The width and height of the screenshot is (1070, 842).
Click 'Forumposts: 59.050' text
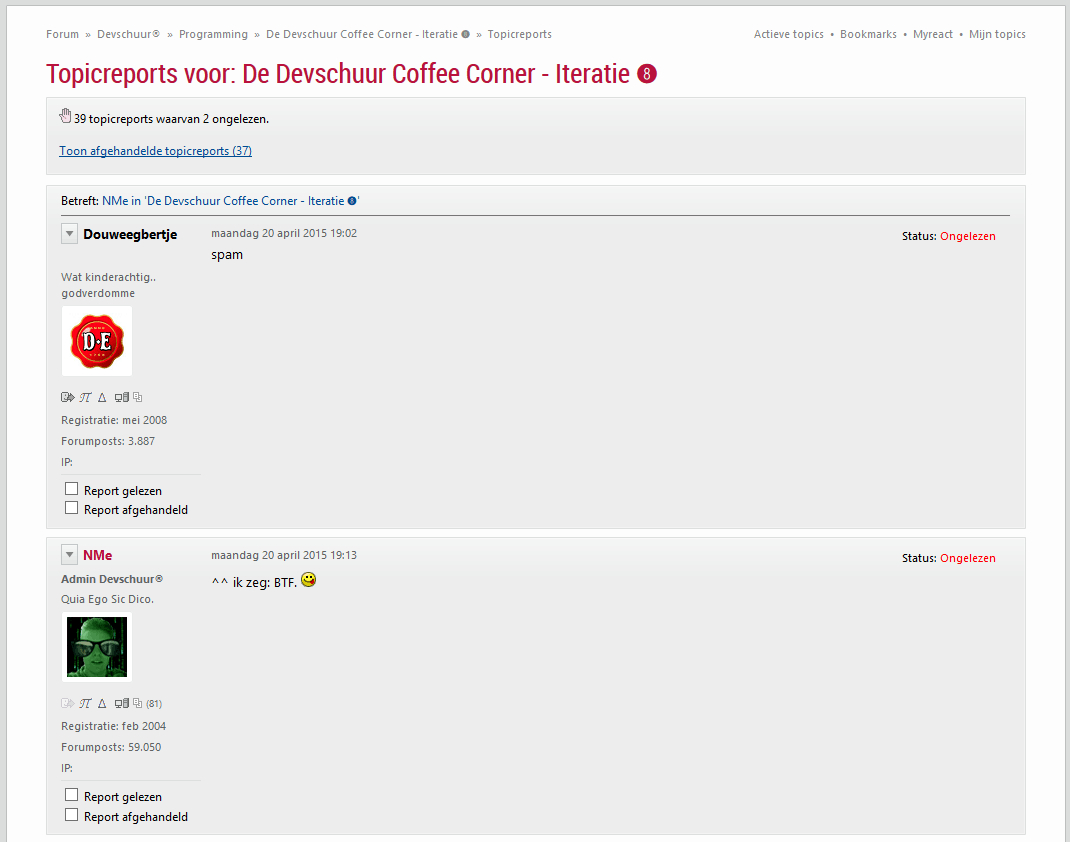click(x=111, y=747)
